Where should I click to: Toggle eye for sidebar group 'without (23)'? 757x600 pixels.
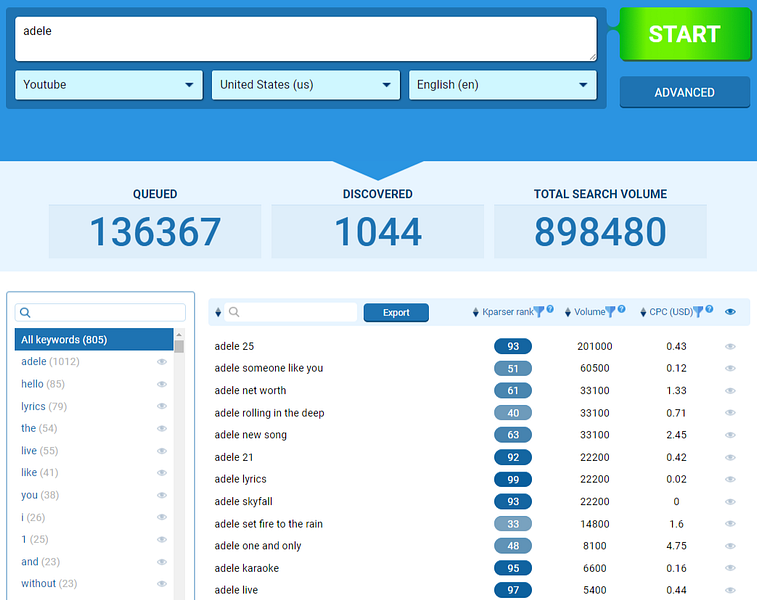[162, 584]
